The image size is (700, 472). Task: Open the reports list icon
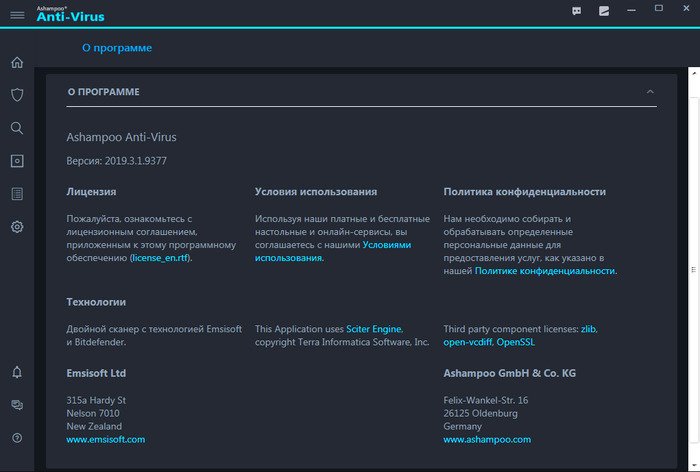coord(17,194)
